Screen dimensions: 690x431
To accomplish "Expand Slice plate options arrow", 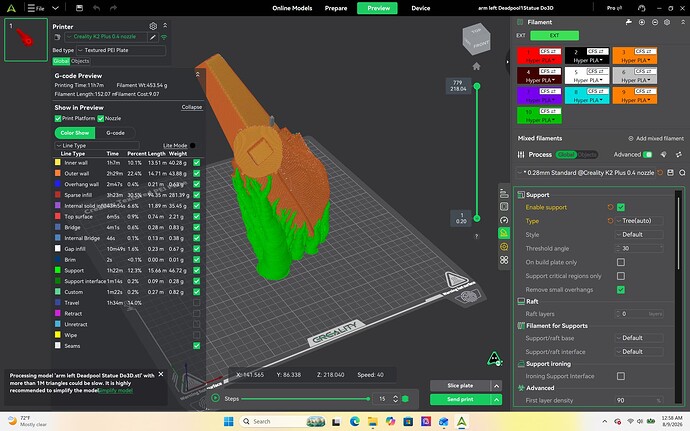I will coord(496,386).
